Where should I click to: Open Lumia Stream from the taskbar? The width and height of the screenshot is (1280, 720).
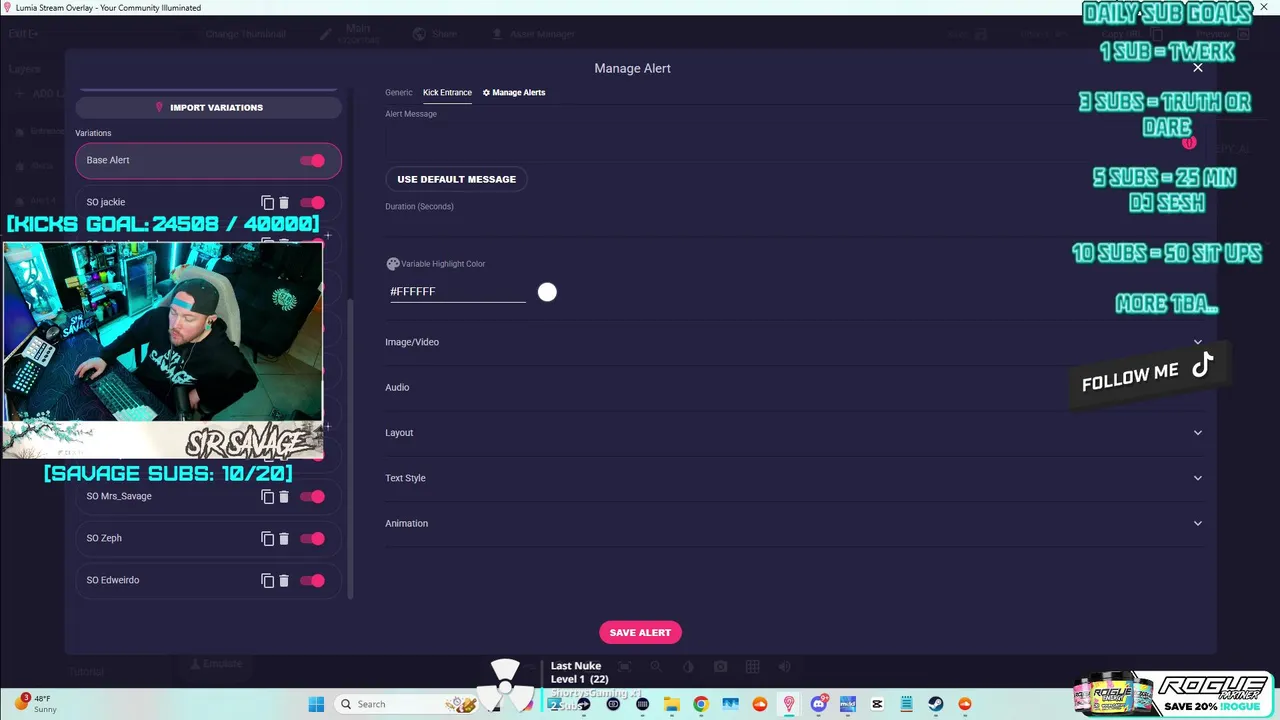[789, 704]
